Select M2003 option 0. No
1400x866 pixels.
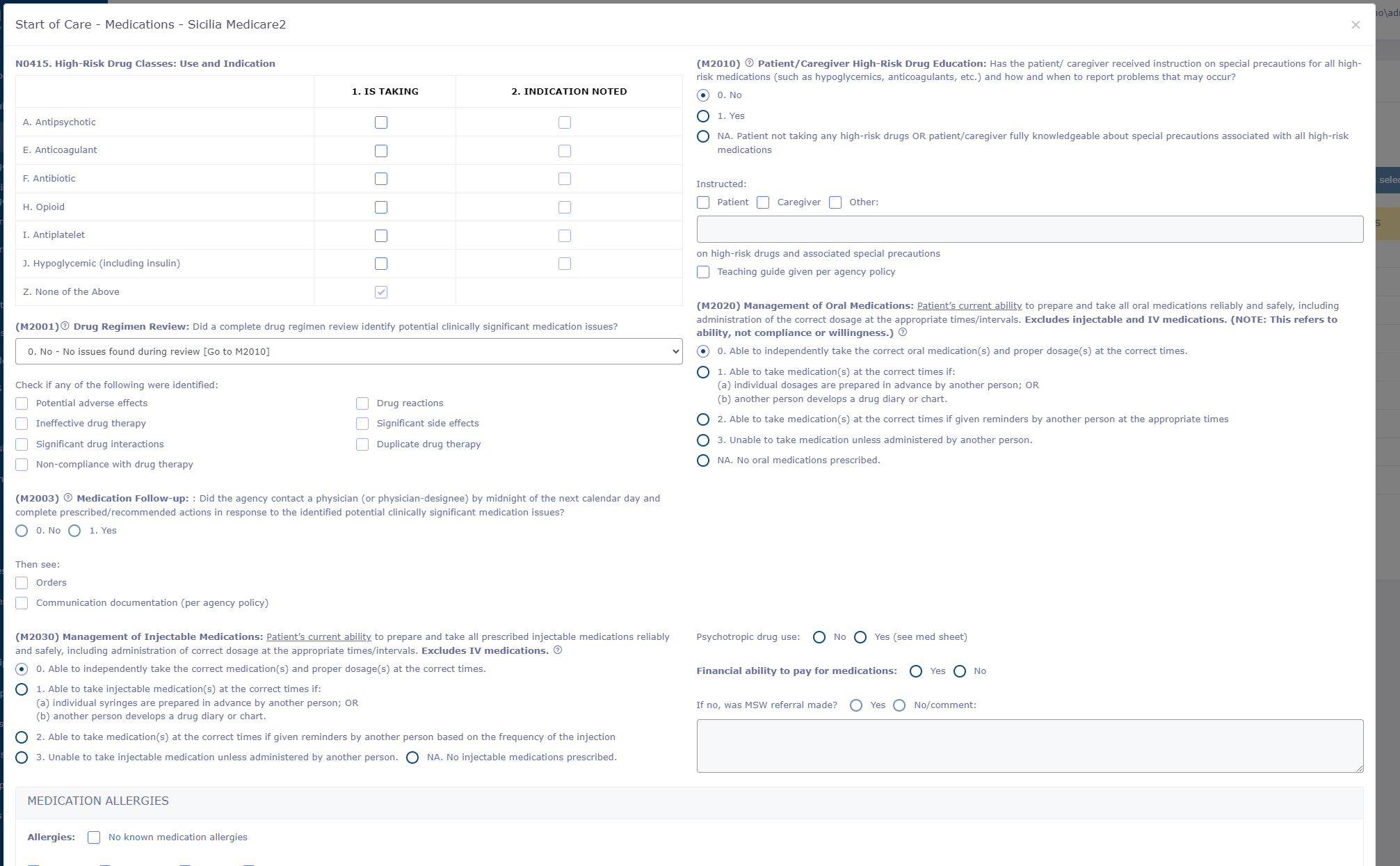22,531
